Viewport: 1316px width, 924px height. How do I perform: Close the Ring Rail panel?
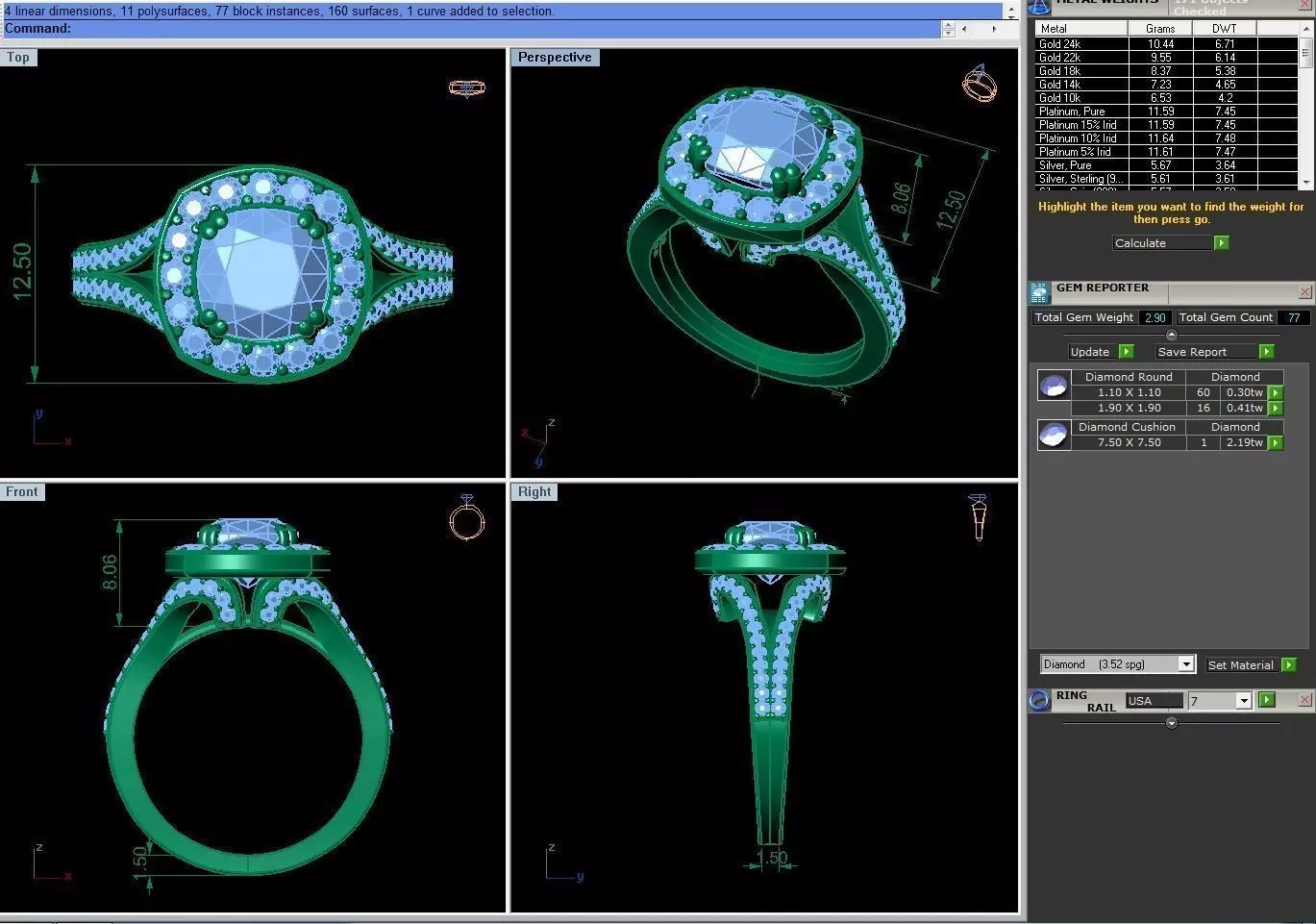click(x=1305, y=700)
